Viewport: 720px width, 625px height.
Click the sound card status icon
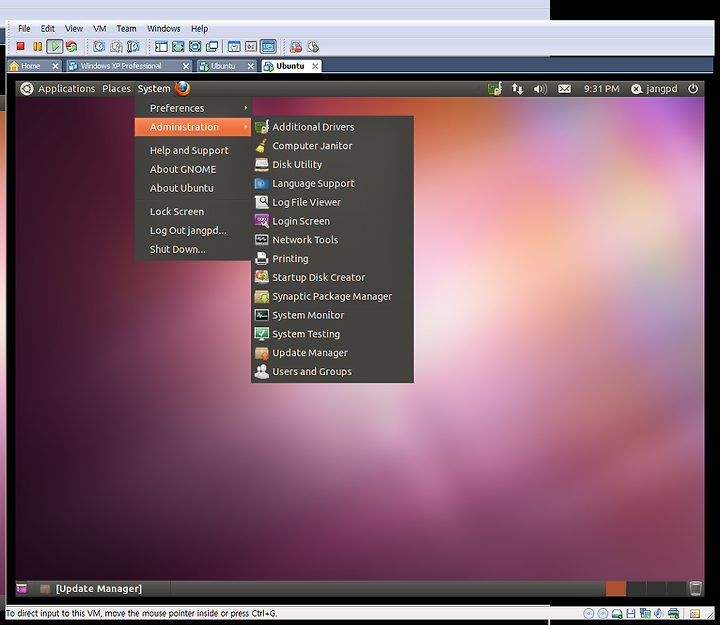pyautogui.click(x=659, y=614)
